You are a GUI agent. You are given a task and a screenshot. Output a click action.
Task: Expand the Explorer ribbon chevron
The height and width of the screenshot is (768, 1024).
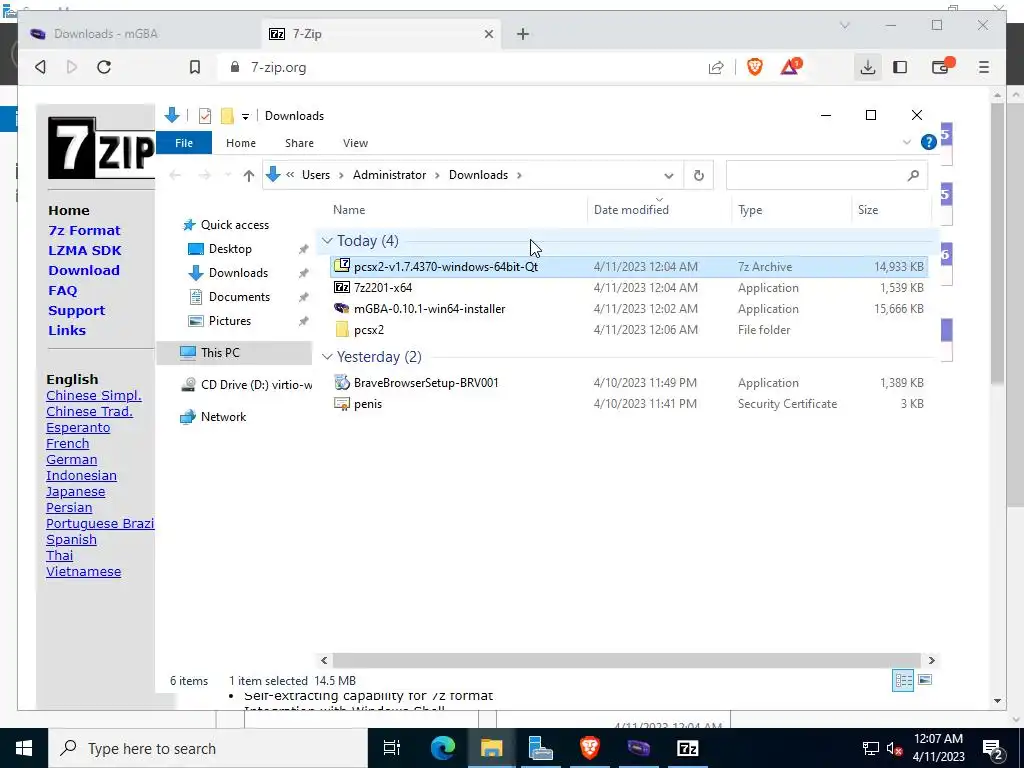(906, 142)
